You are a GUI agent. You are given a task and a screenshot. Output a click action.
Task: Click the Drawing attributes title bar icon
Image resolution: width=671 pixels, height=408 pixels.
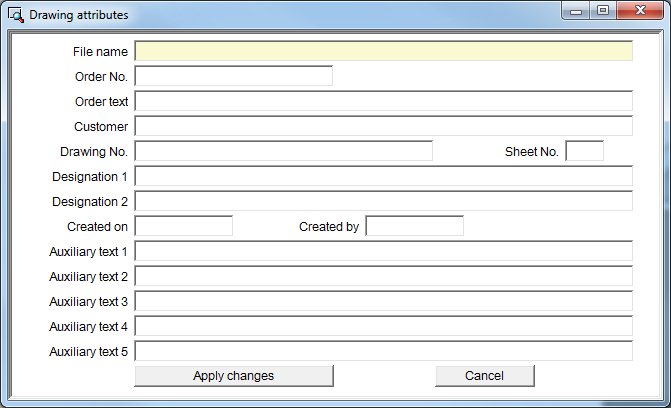(x=16, y=15)
